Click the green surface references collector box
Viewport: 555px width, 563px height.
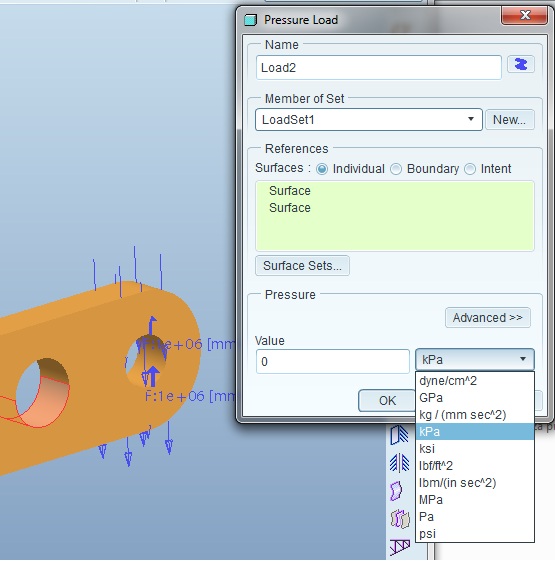point(395,216)
